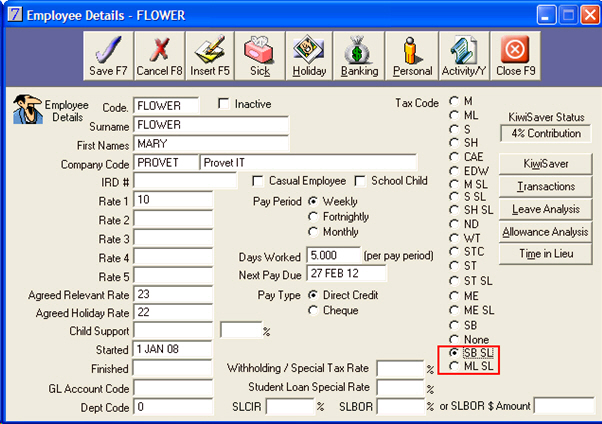Screen dimensions: 602x424
Task: Open the KiwiSaver button
Action: click(546, 164)
